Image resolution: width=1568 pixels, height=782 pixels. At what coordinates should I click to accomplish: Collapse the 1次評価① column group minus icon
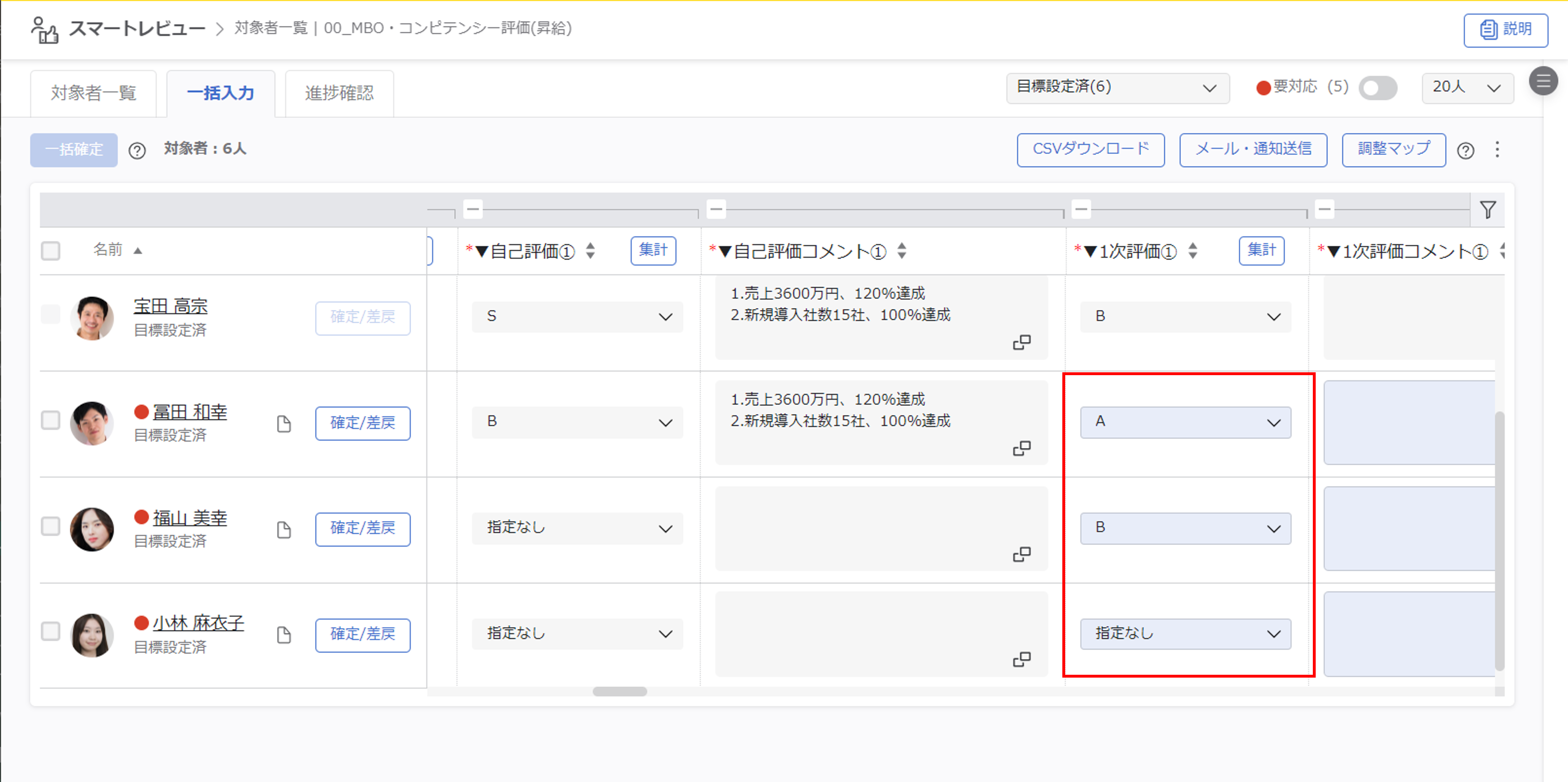(1082, 209)
